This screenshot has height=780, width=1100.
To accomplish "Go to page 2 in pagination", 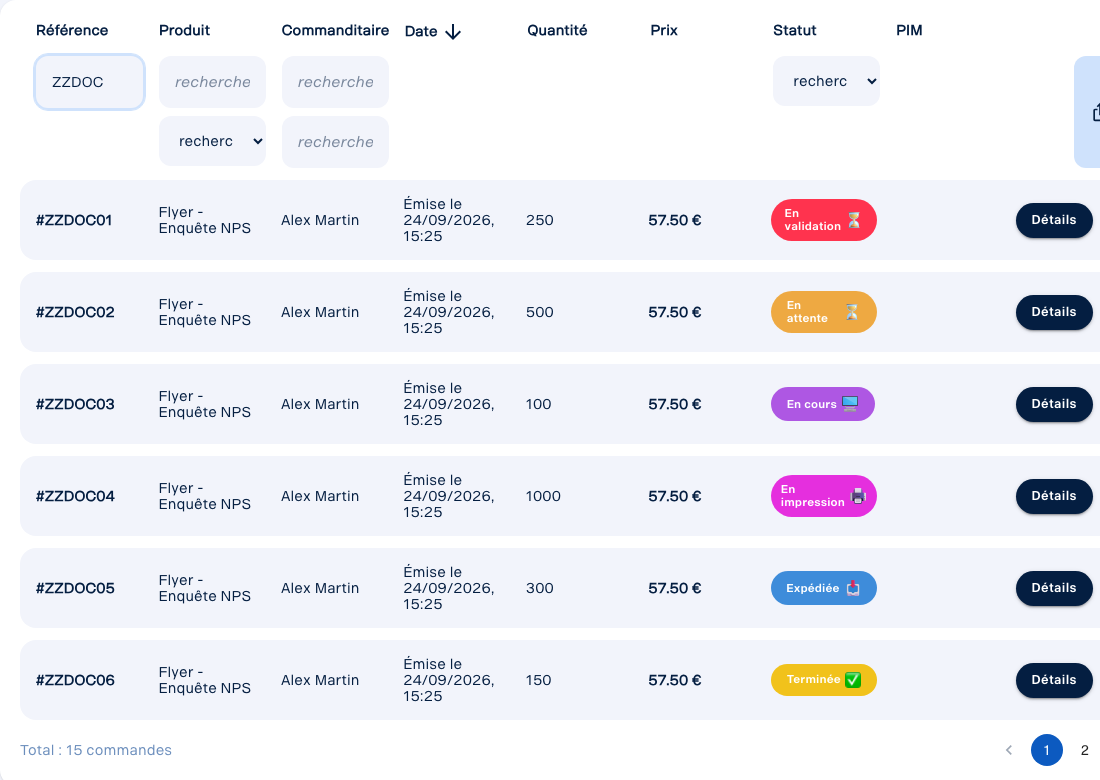I will (1085, 750).
